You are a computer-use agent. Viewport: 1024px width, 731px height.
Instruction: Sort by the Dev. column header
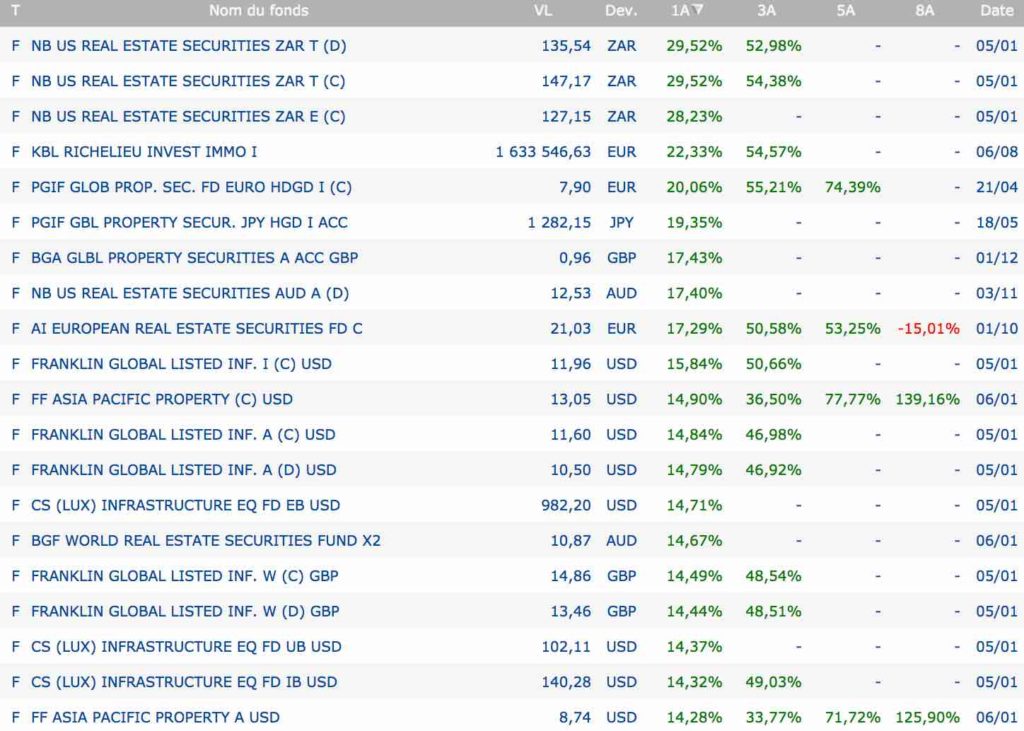(620, 10)
